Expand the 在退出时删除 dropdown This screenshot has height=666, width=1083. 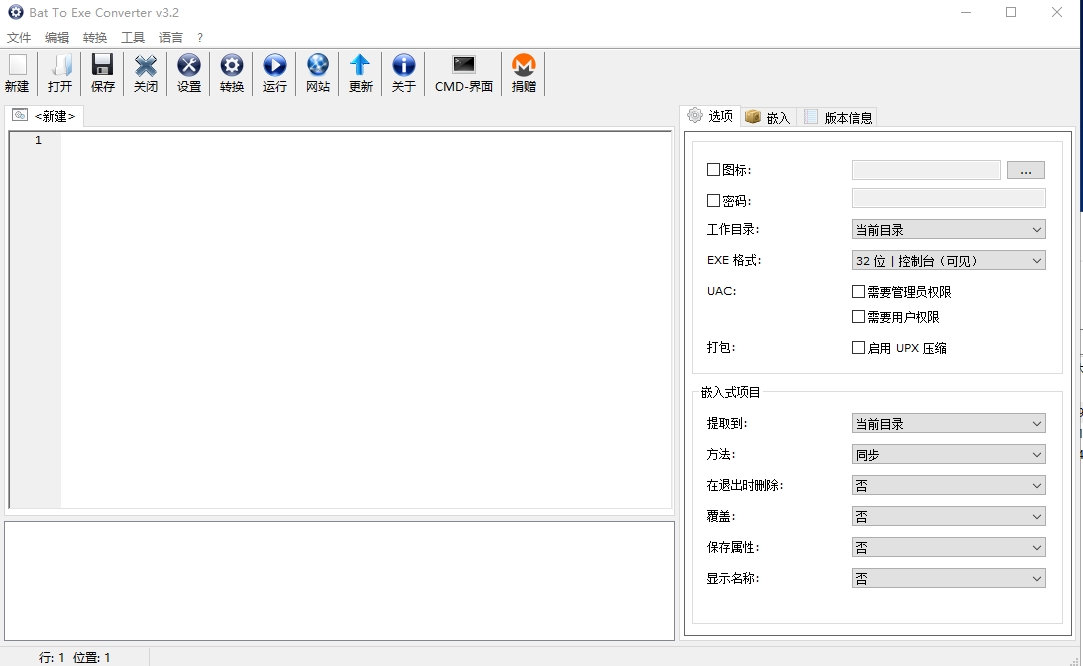click(x=948, y=486)
